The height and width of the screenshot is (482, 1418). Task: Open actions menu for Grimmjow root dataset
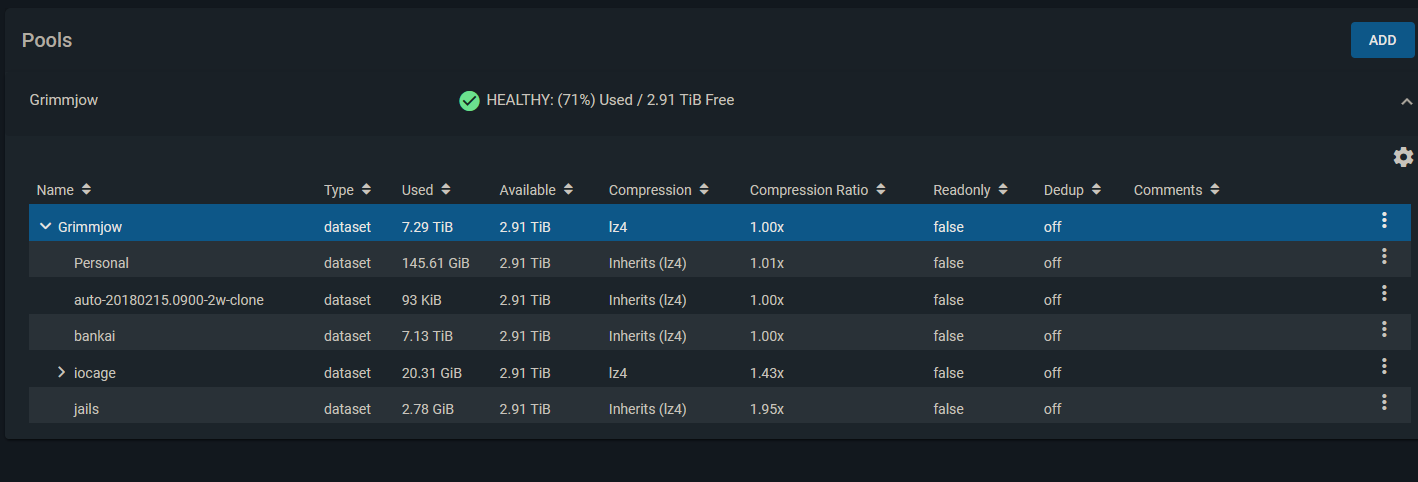click(x=1384, y=221)
